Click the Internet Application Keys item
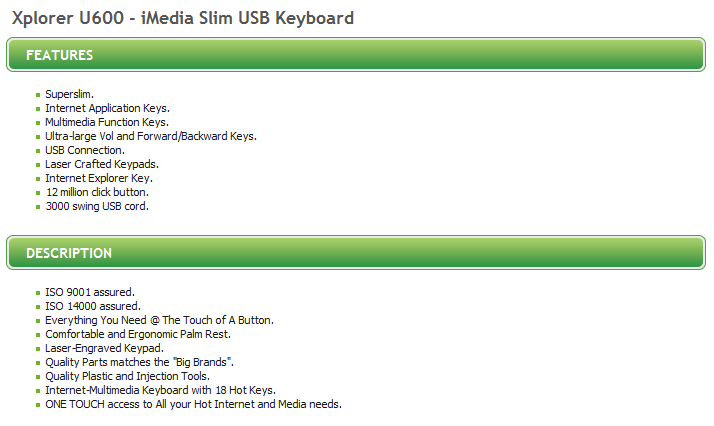714x426 pixels. point(107,108)
